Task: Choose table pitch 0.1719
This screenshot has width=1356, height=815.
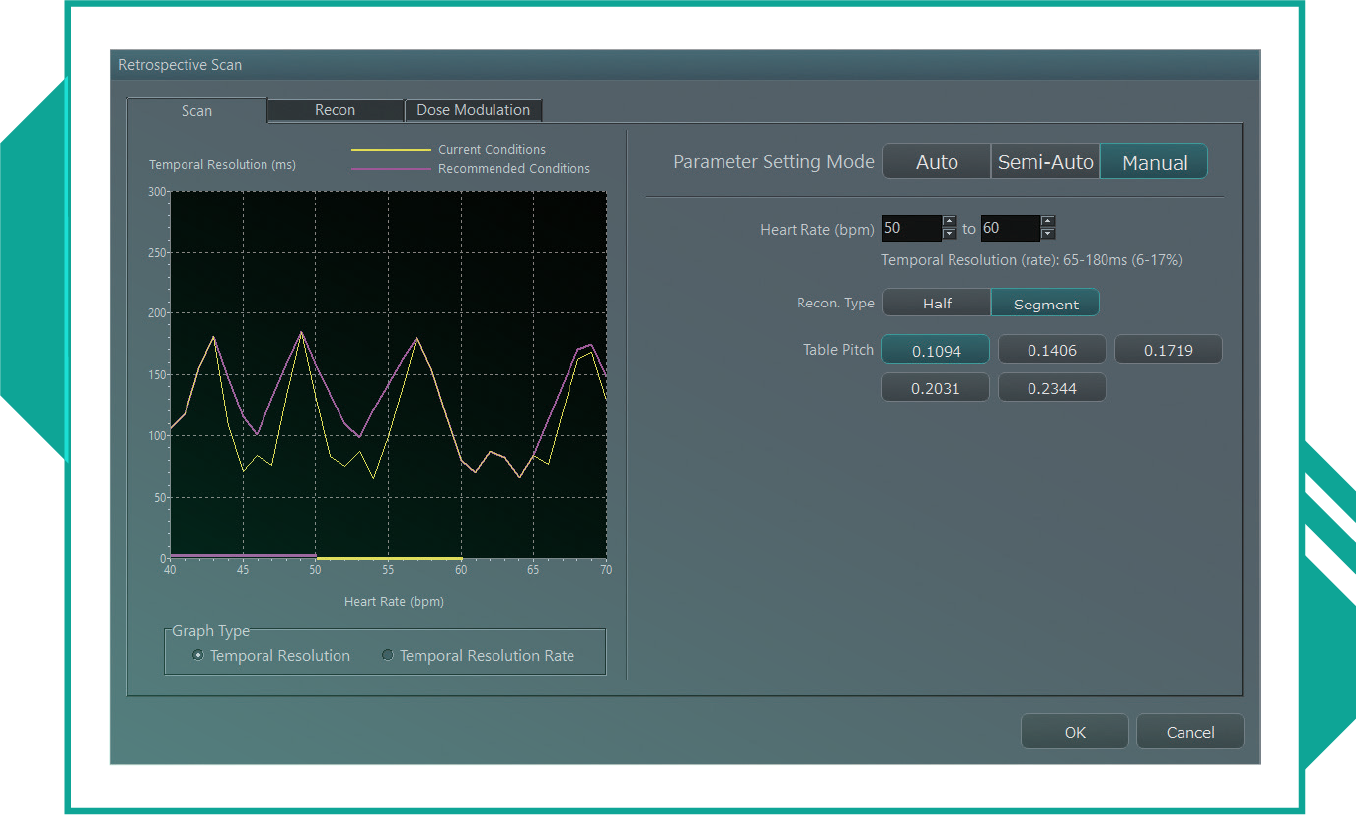Action: 1168,351
